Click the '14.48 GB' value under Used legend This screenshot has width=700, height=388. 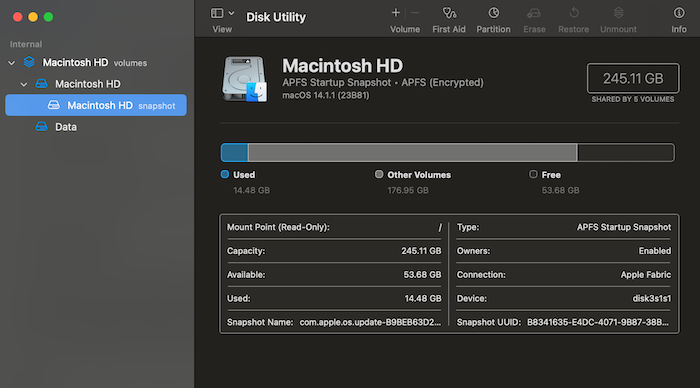251,191
